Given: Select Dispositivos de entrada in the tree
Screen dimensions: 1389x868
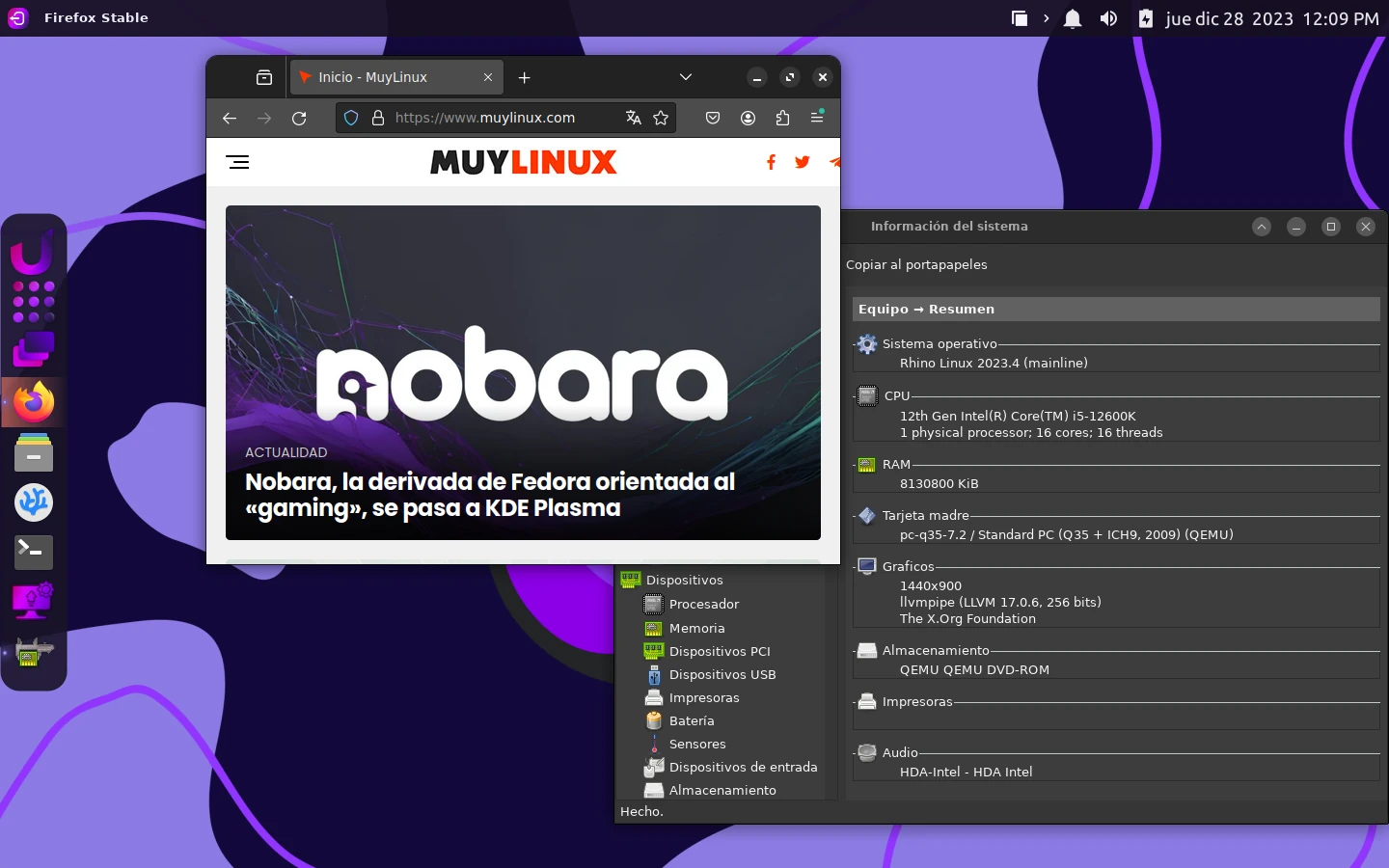Looking at the screenshot, I should pos(743,767).
